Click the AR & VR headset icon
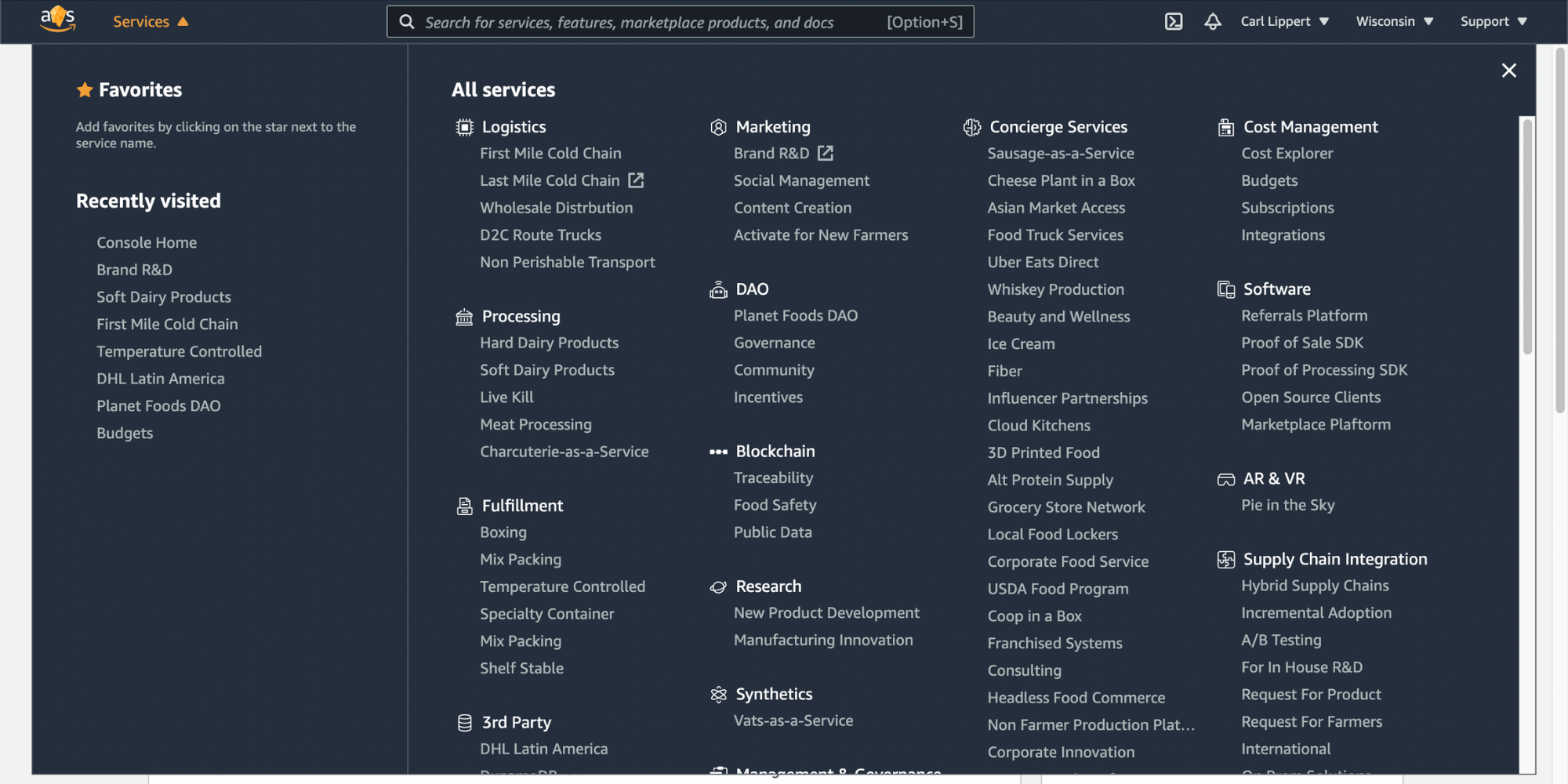The image size is (1568, 784). click(1226, 479)
